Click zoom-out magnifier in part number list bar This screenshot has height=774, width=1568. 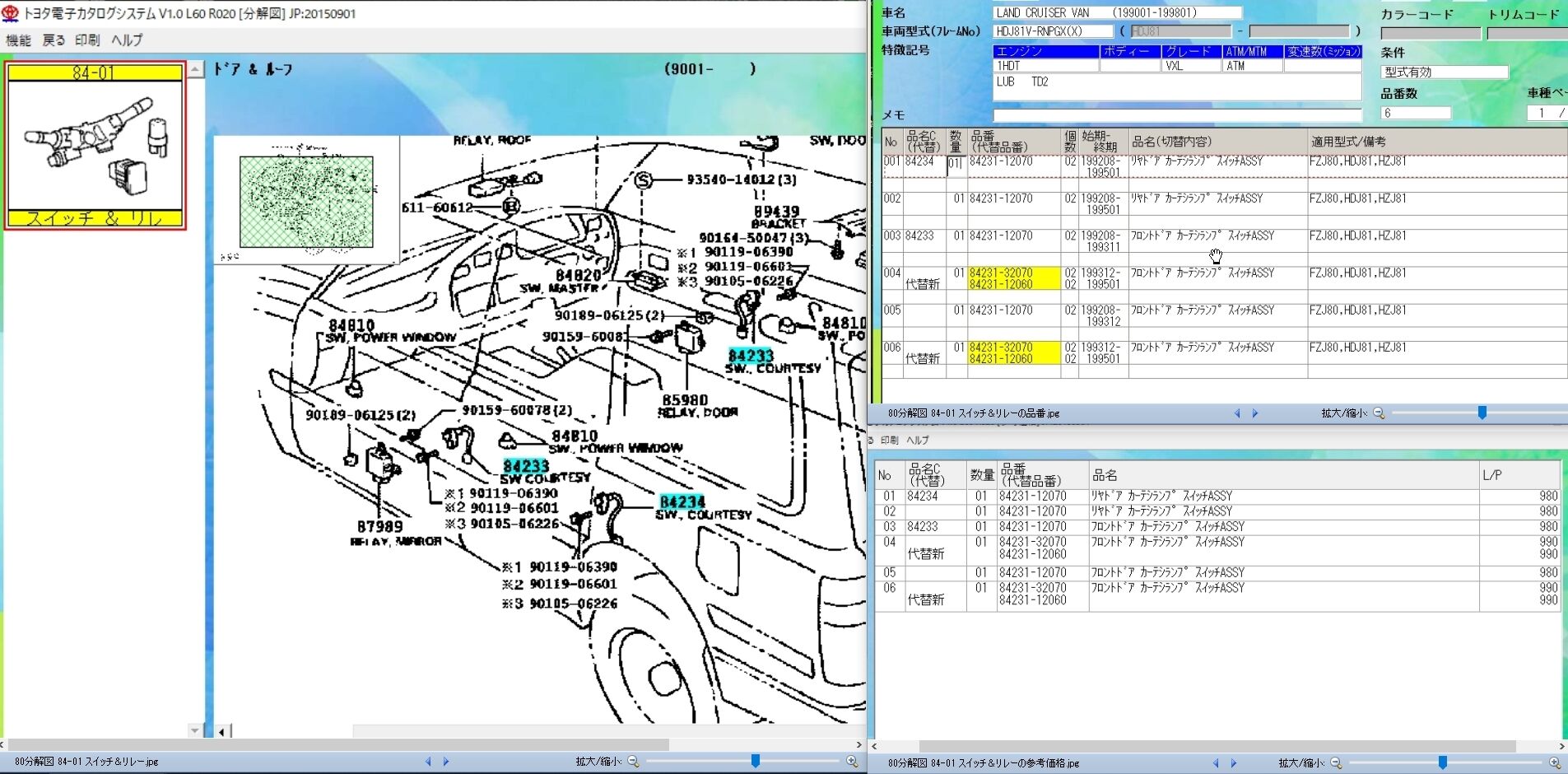click(x=1379, y=413)
